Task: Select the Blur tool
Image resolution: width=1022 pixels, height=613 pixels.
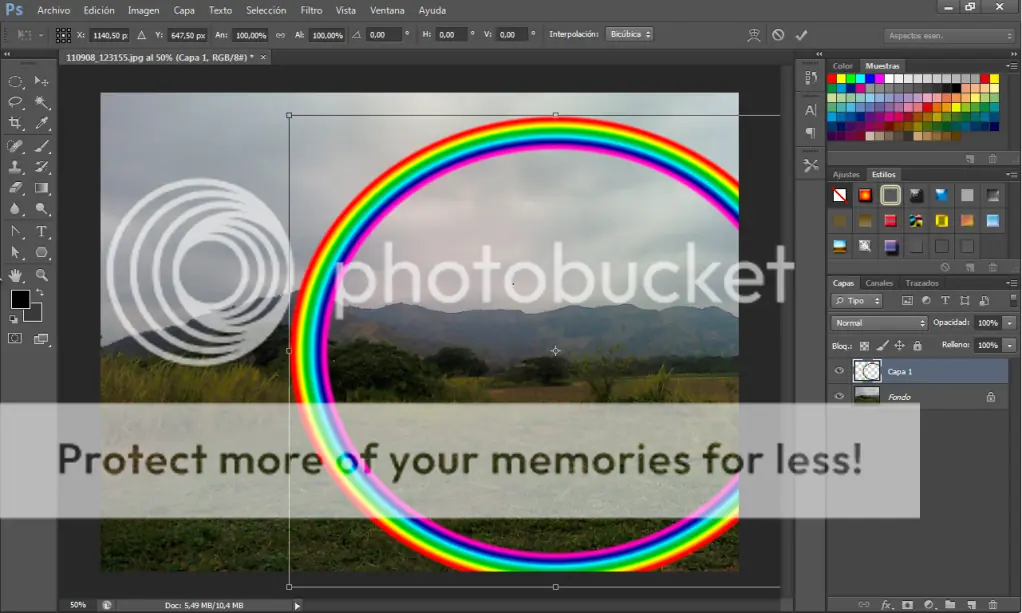Action: click(15, 209)
